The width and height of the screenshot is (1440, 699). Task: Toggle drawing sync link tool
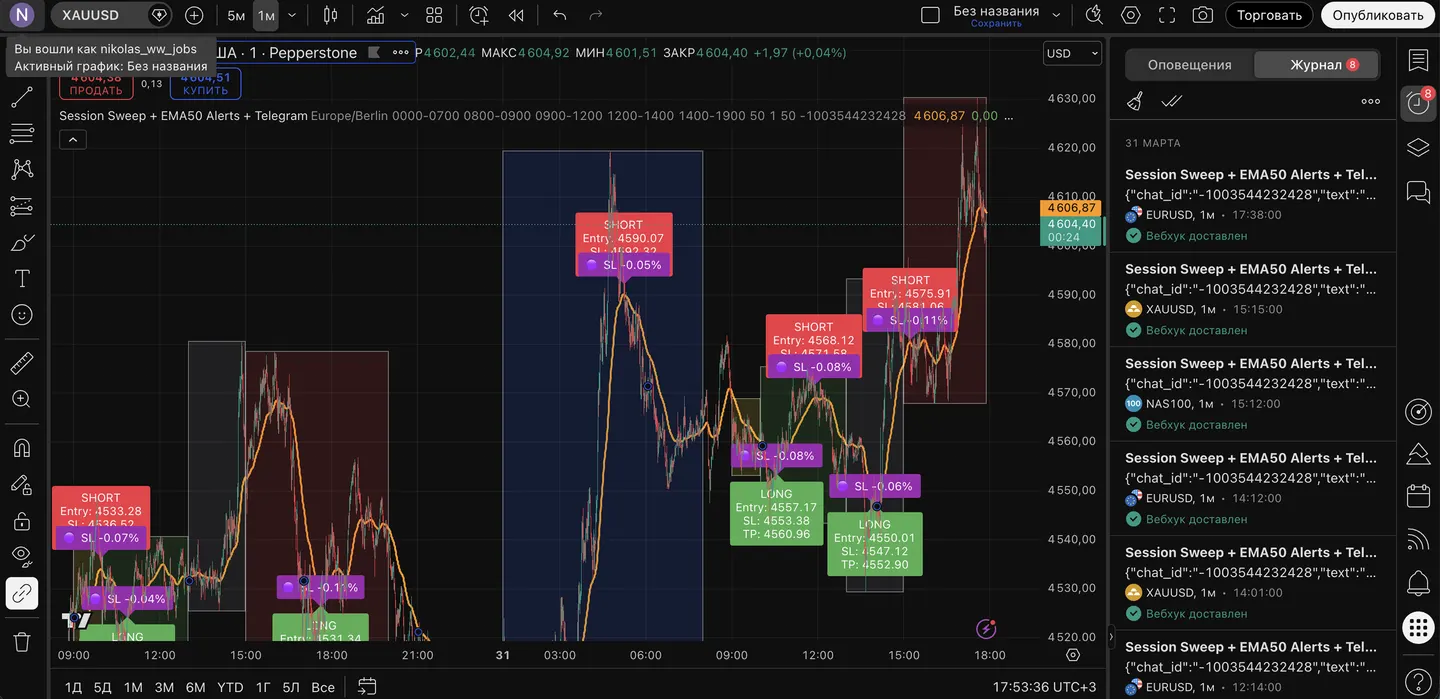point(21,593)
